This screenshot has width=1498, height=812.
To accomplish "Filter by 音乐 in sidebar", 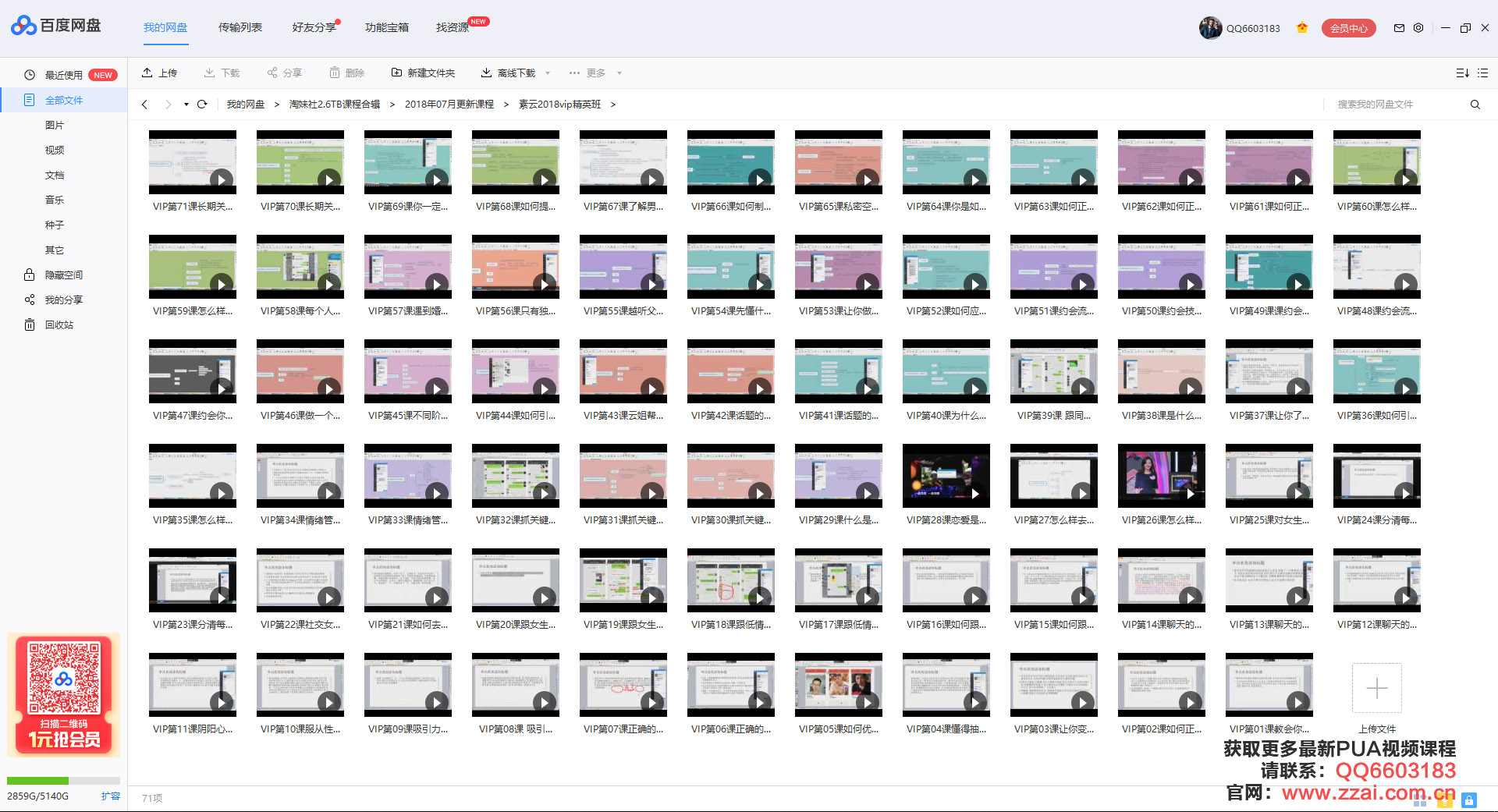I will coord(55,200).
